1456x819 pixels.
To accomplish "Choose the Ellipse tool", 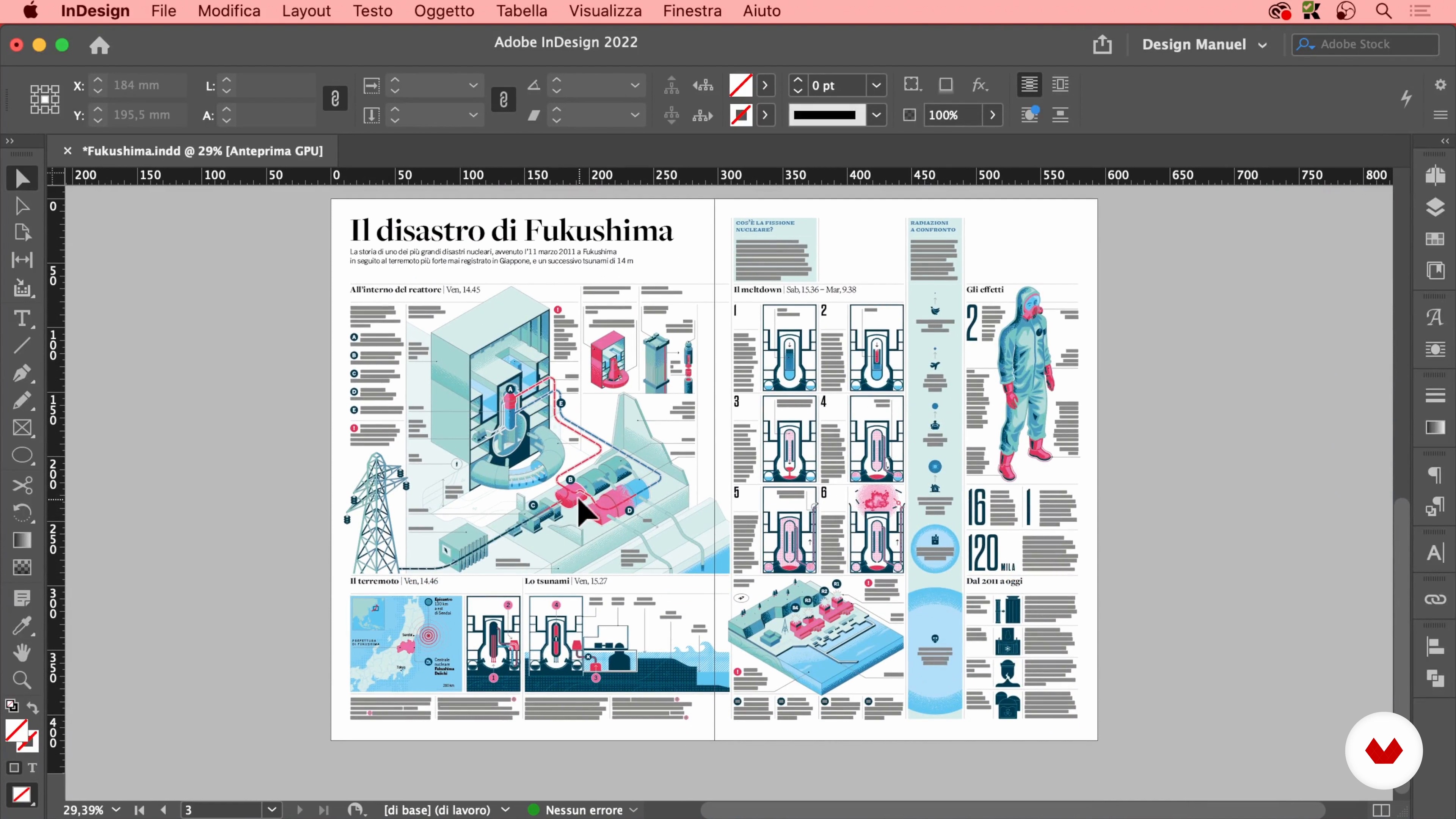I will point(22,455).
